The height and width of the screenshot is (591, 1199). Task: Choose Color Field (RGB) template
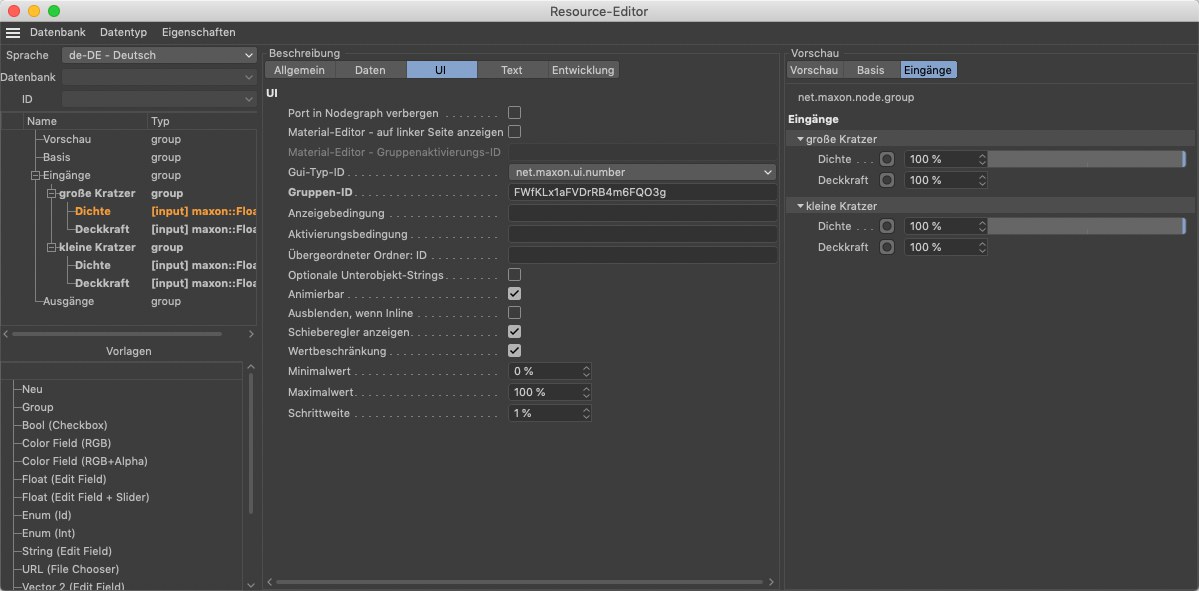pyautogui.click(x=66, y=443)
